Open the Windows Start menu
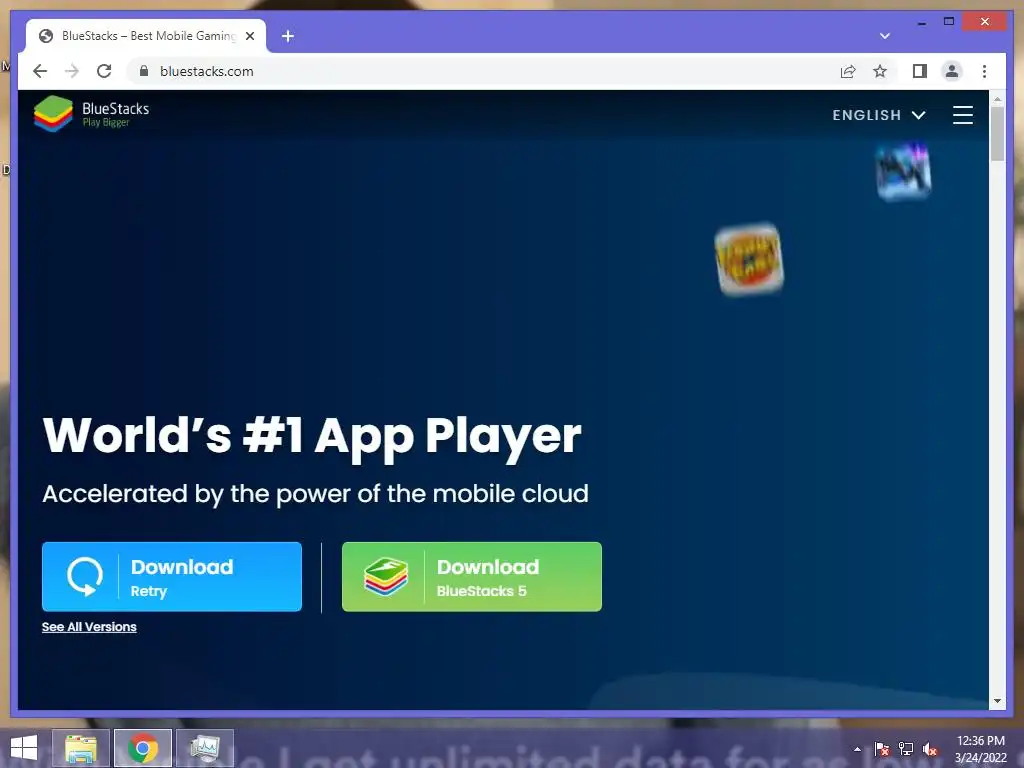The width and height of the screenshot is (1024, 768). [x=24, y=748]
